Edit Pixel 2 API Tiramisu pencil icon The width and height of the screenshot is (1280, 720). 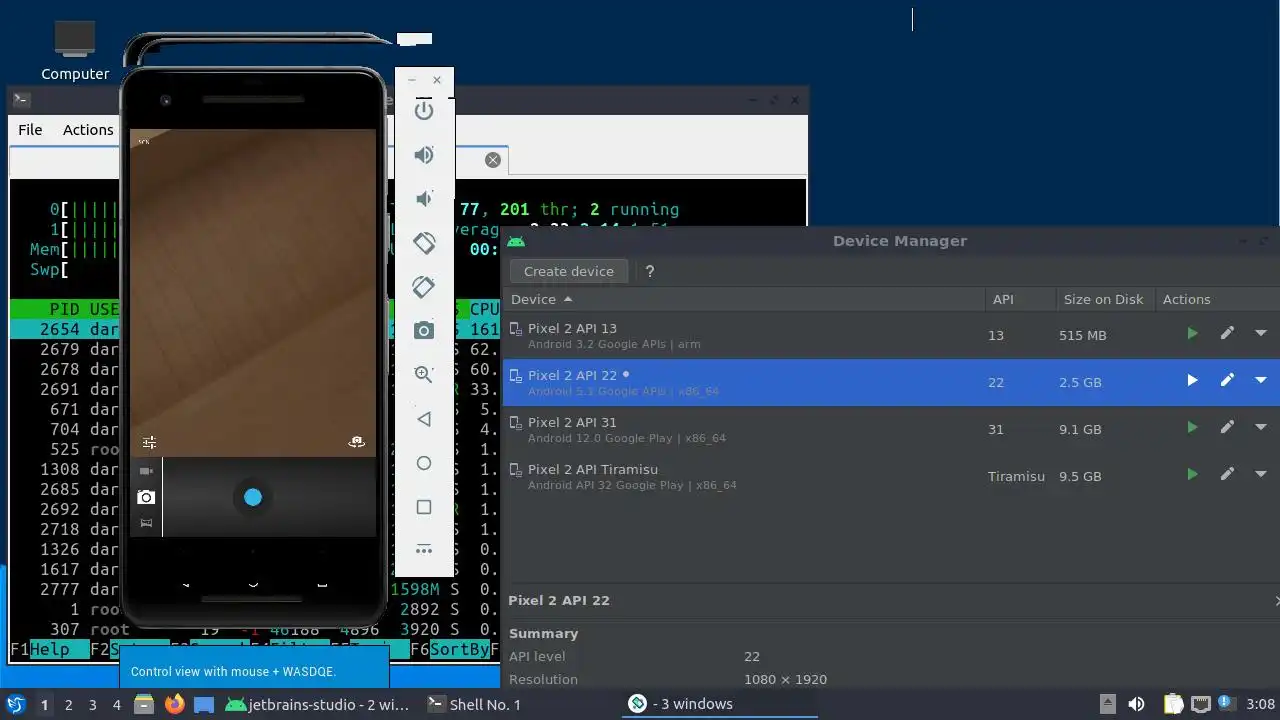1227,475
